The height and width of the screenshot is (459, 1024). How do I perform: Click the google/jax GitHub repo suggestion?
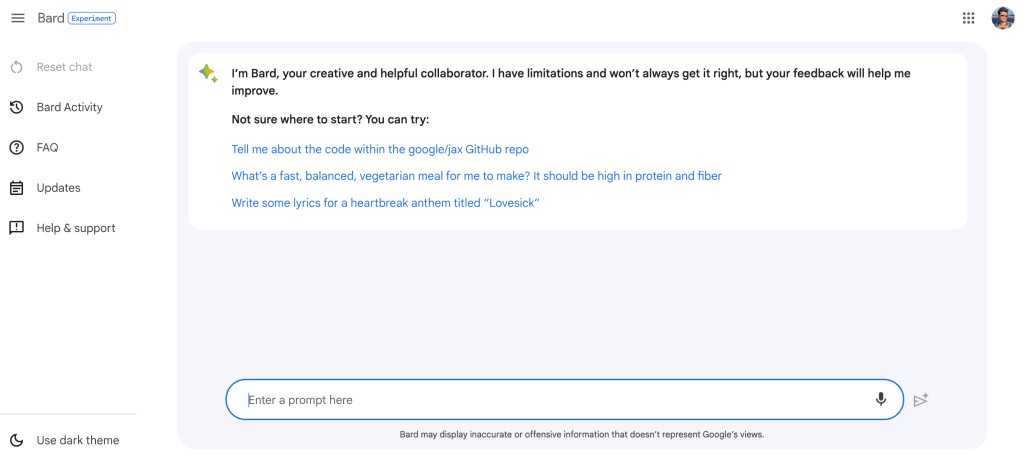point(380,150)
